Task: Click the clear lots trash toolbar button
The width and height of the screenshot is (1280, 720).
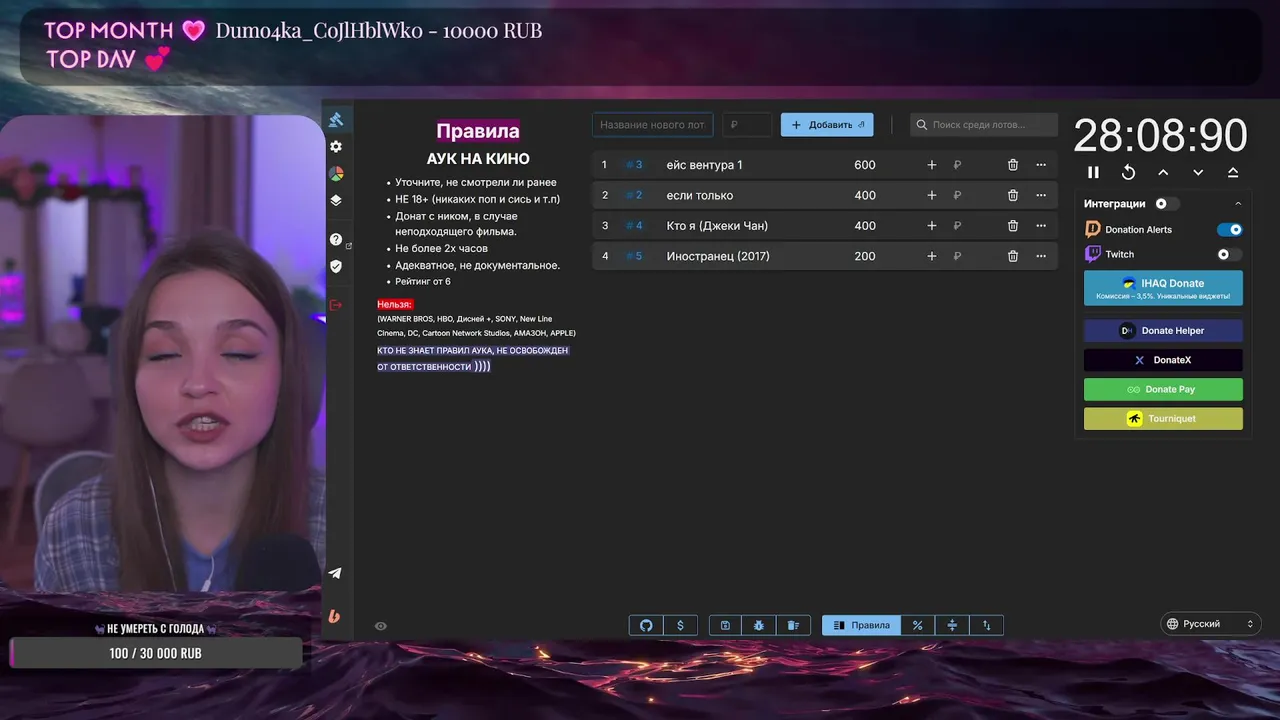Action: (793, 625)
